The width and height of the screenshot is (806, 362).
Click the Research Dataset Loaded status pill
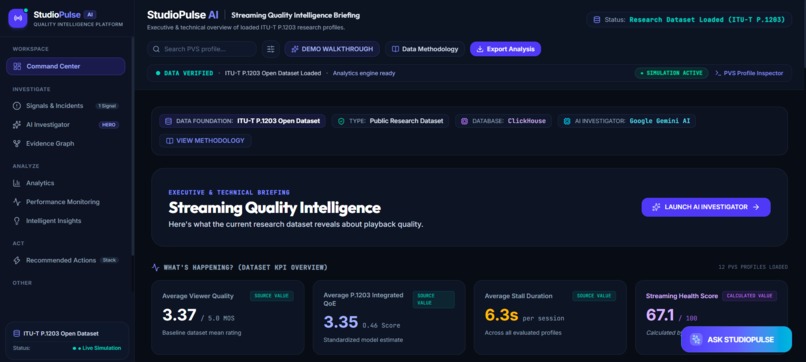pos(689,20)
